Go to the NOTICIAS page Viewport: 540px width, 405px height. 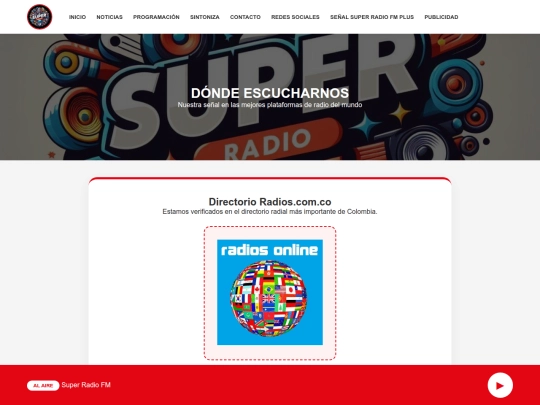click(x=110, y=17)
